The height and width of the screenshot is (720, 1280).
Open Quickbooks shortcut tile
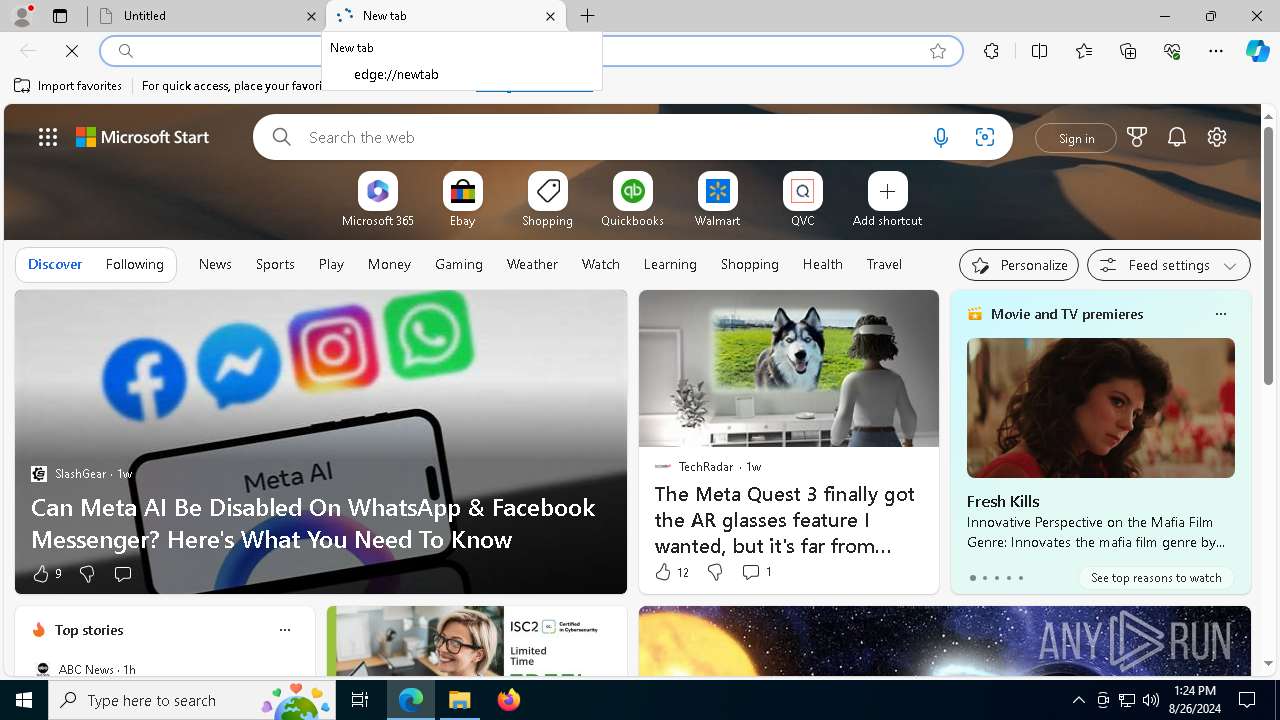click(633, 200)
